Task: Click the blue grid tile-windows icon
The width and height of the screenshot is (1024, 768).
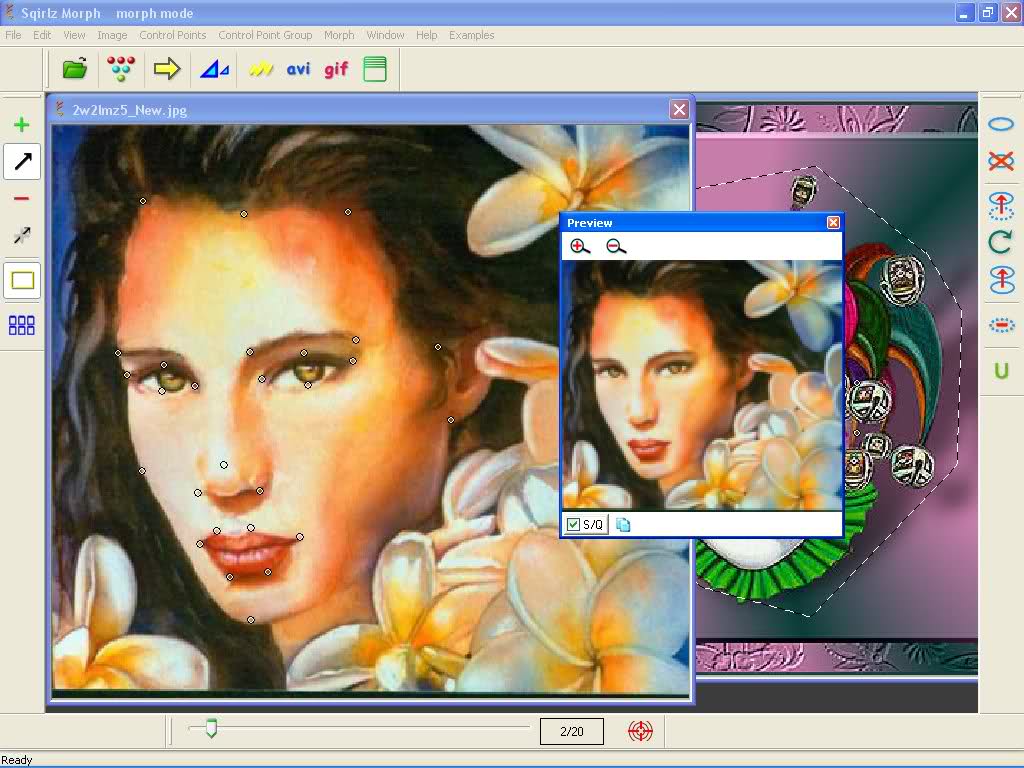Action: [x=22, y=325]
